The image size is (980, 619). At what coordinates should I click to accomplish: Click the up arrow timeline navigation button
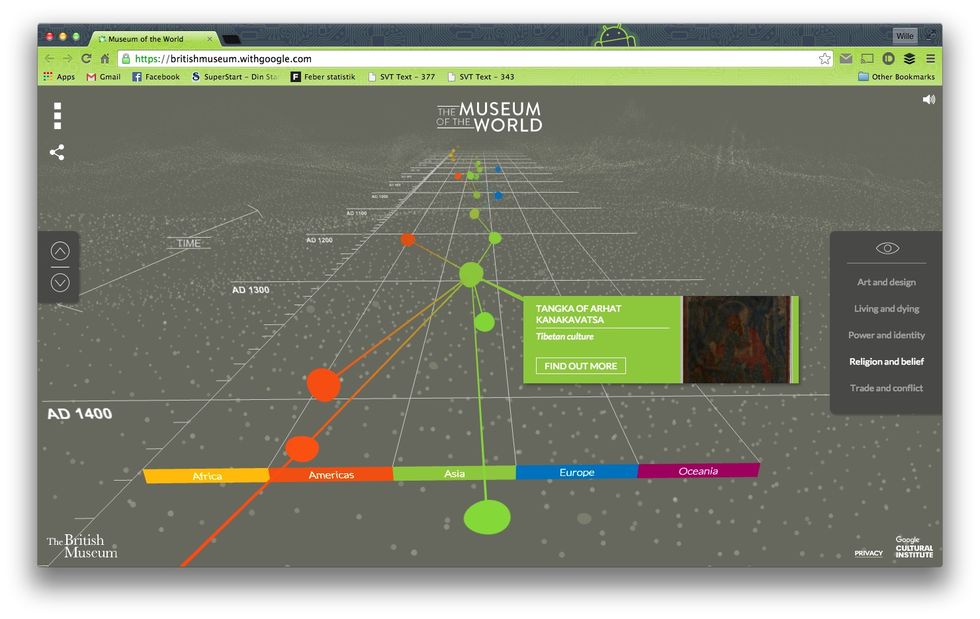pos(60,252)
